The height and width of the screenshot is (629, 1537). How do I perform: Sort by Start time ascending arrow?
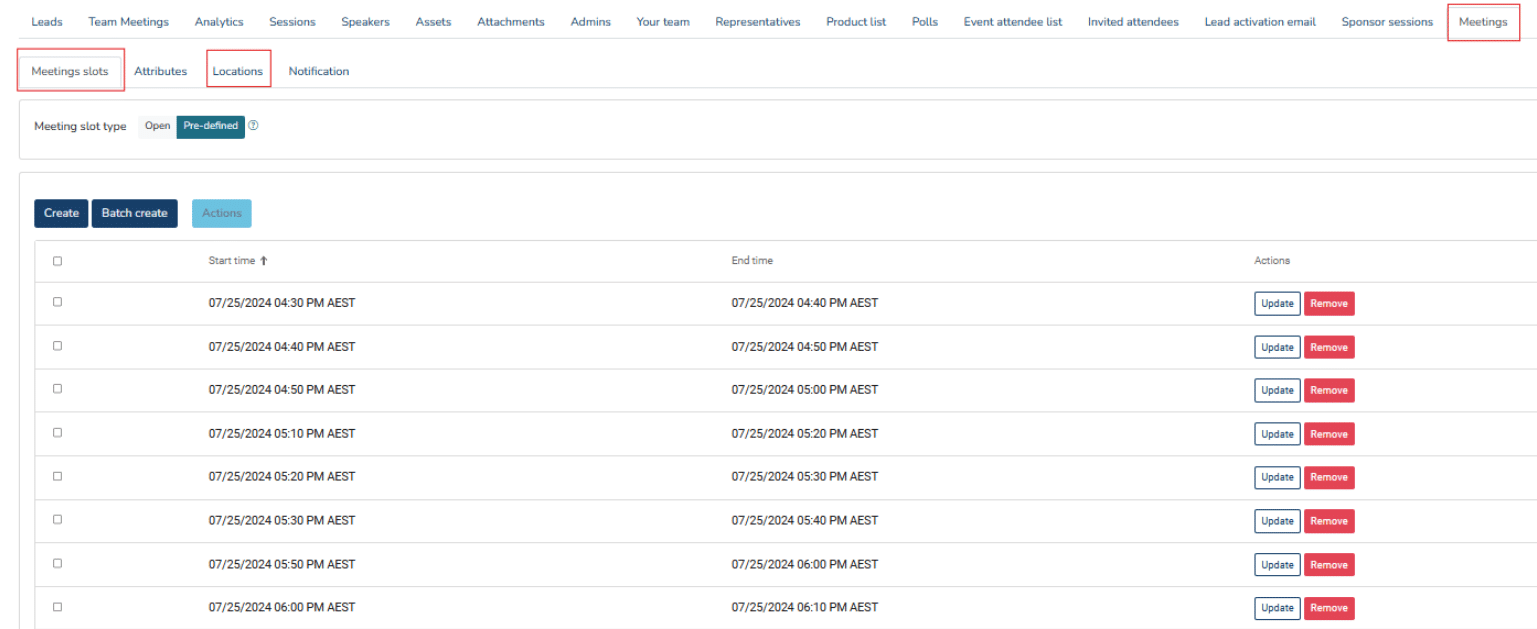pyautogui.click(x=264, y=261)
